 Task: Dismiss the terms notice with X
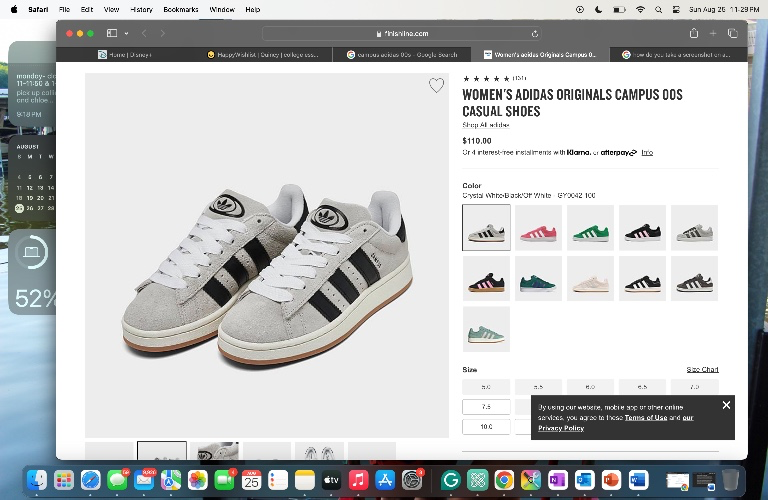726,405
